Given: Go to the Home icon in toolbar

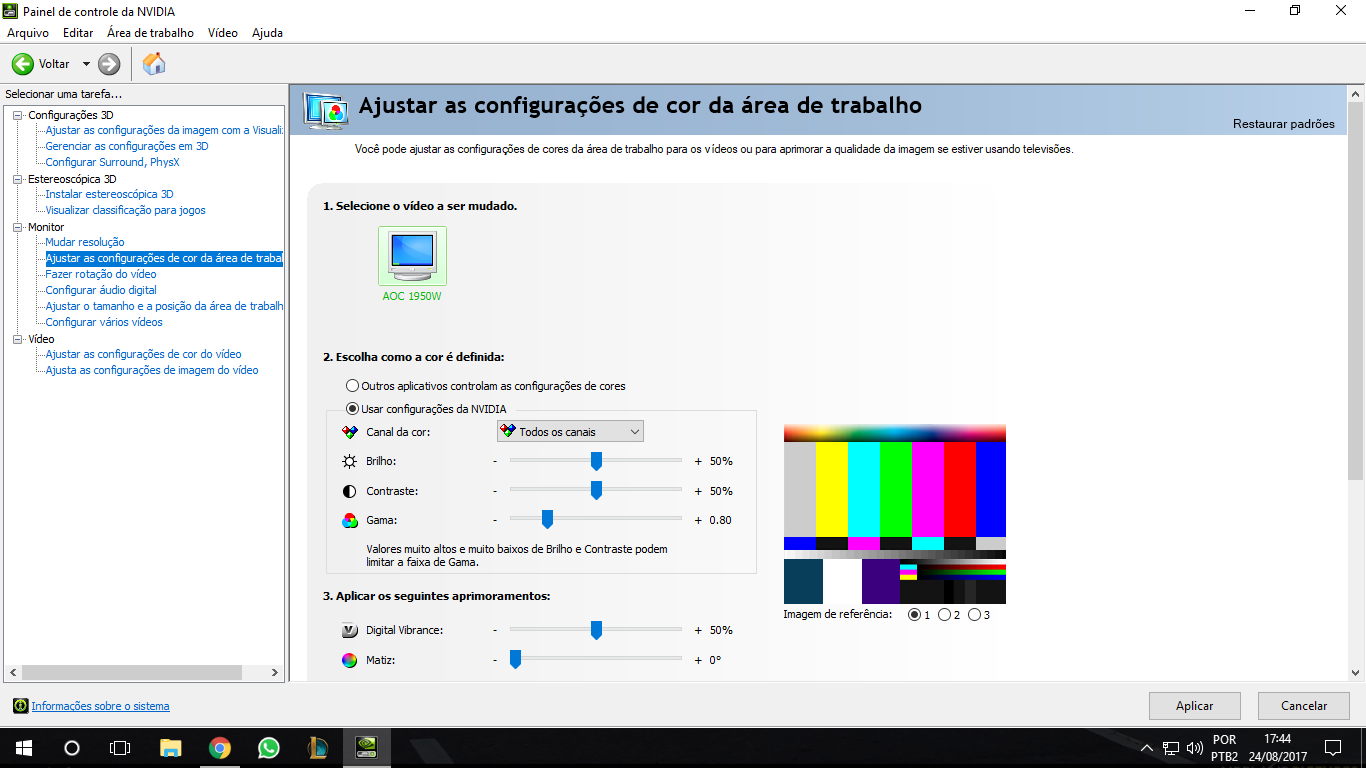Looking at the screenshot, I should [154, 64].
